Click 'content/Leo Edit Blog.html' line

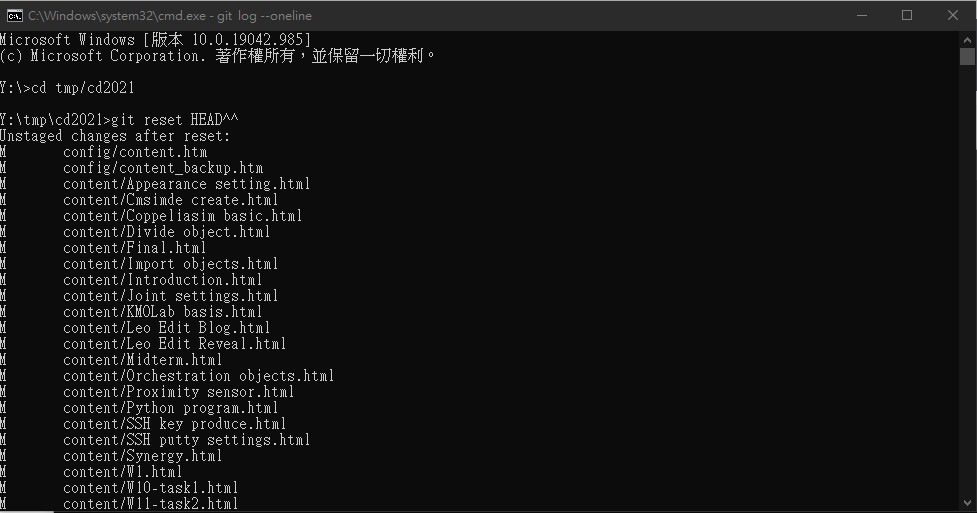(x=166, y=328)
